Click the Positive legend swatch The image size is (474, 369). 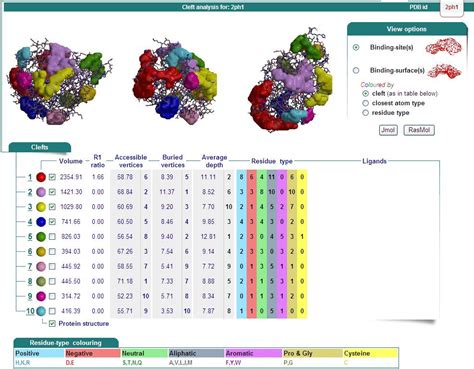pyautogui.click(x=39, y=353)
